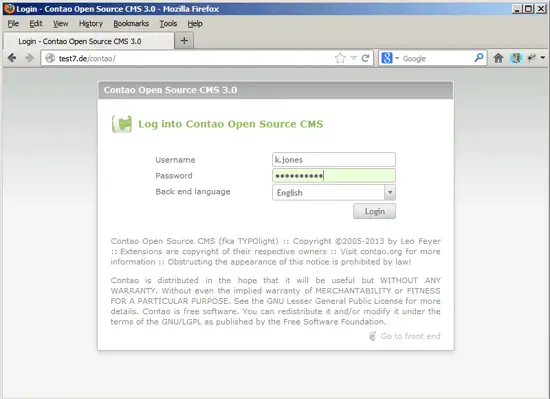The image size is (550, 399).
Task: Open the History menu
Action: 90,23
